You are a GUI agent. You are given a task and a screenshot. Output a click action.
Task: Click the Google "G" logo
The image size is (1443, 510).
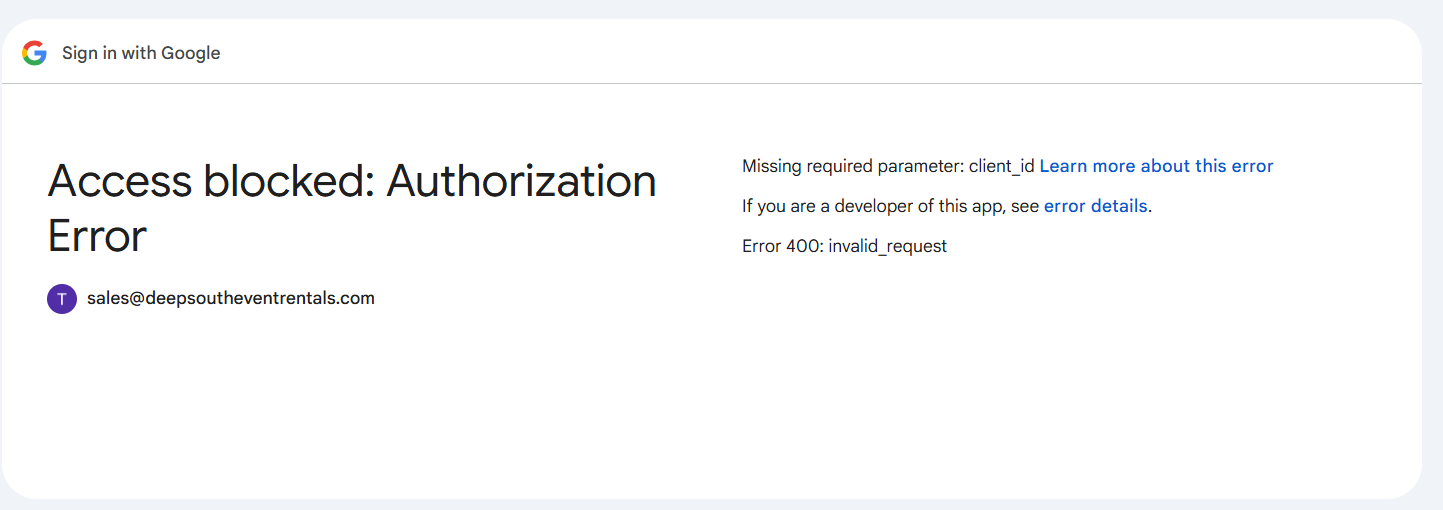[35, 53]
